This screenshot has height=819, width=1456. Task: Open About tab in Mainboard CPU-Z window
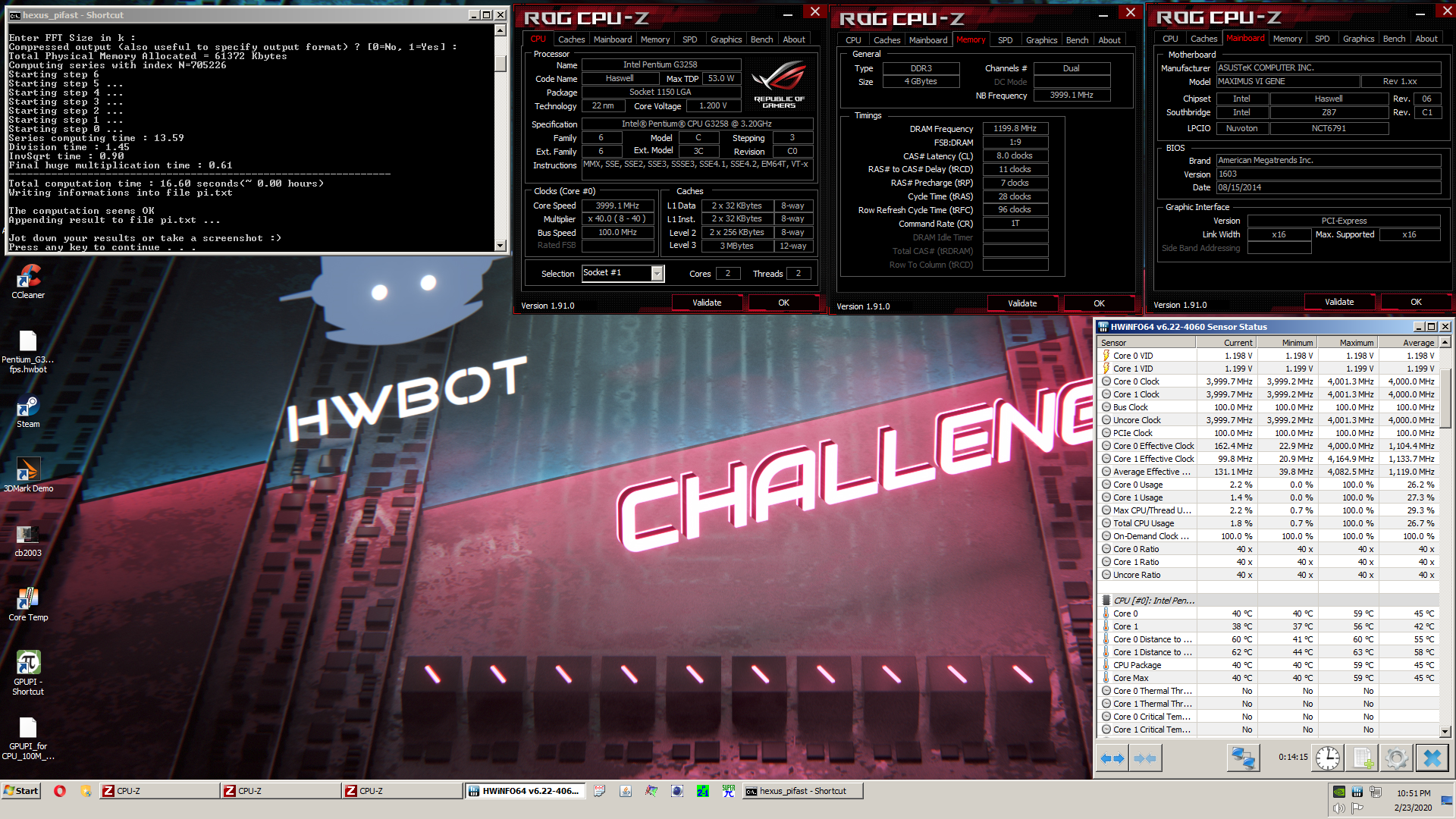(1426, 39)
